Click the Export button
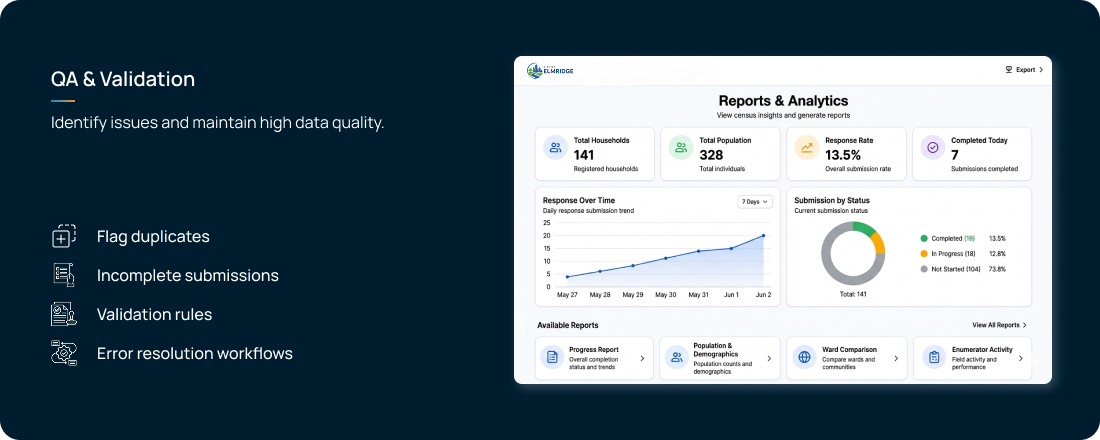1100x440 pixels. tap(1024, 70)
